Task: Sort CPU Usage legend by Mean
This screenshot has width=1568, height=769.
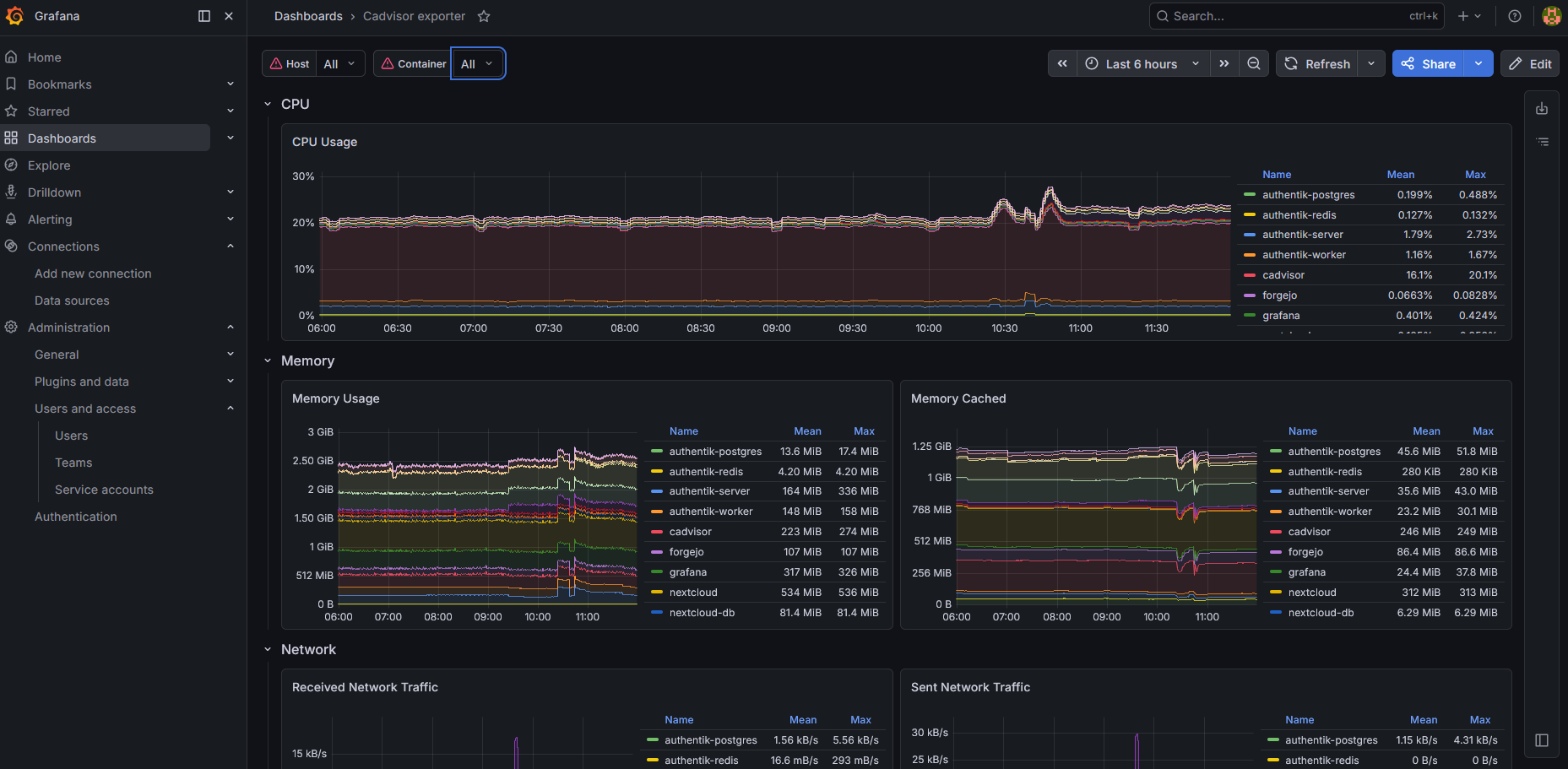Action: (1401, 175)
